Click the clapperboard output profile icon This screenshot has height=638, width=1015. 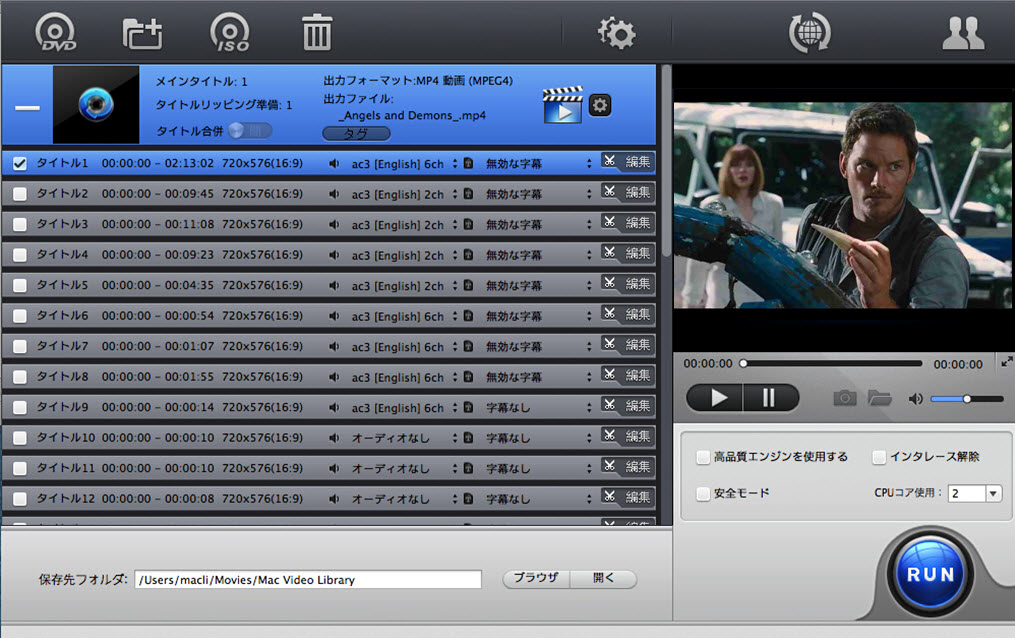pos(563,105)
